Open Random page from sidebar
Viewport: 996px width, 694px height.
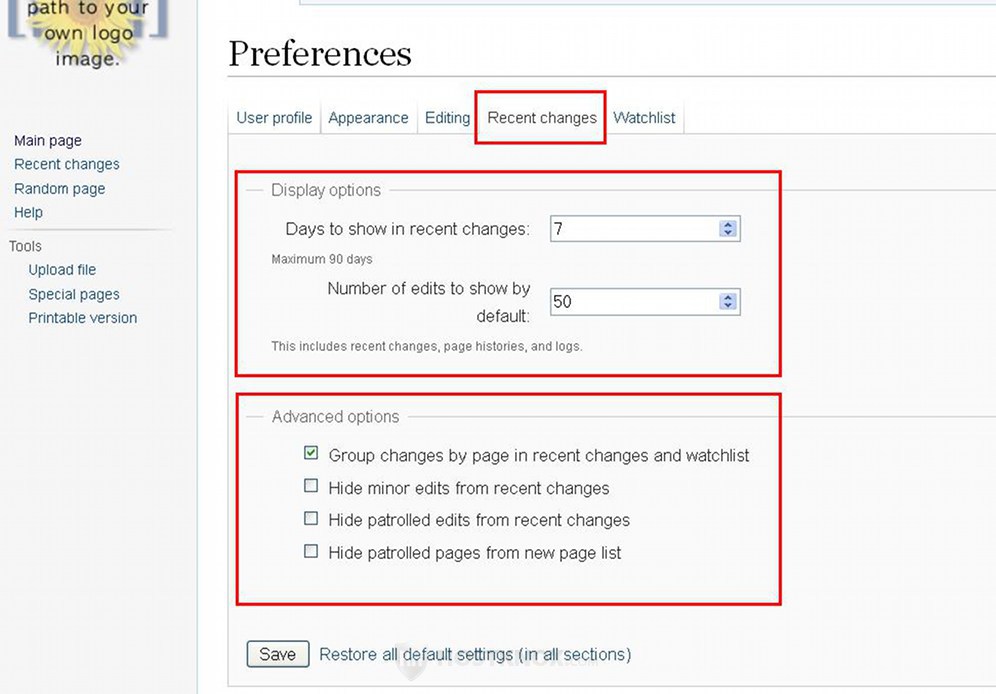[x=60, y=189]
